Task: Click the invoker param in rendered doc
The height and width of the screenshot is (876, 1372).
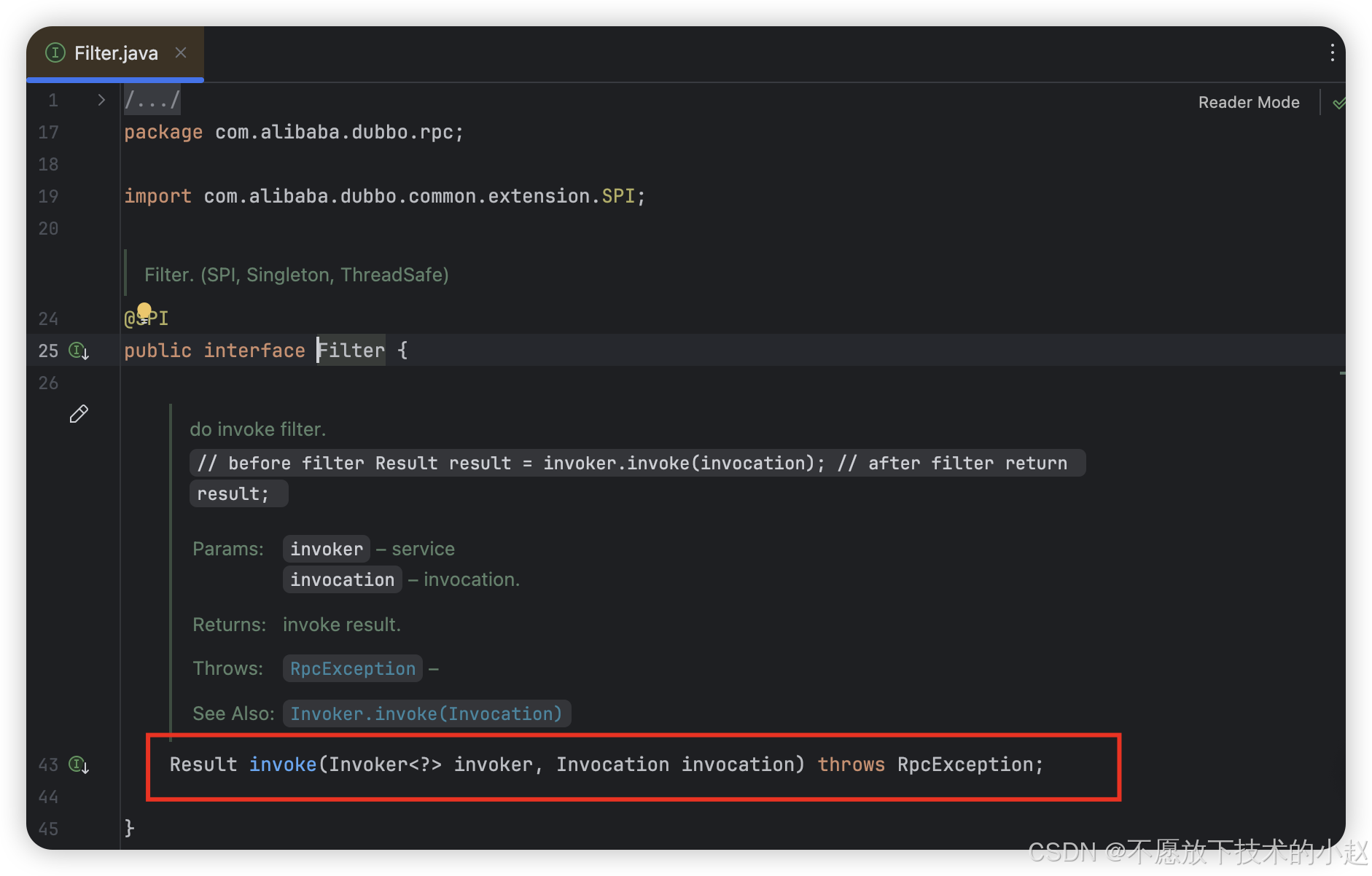Action: coord(326,549)
